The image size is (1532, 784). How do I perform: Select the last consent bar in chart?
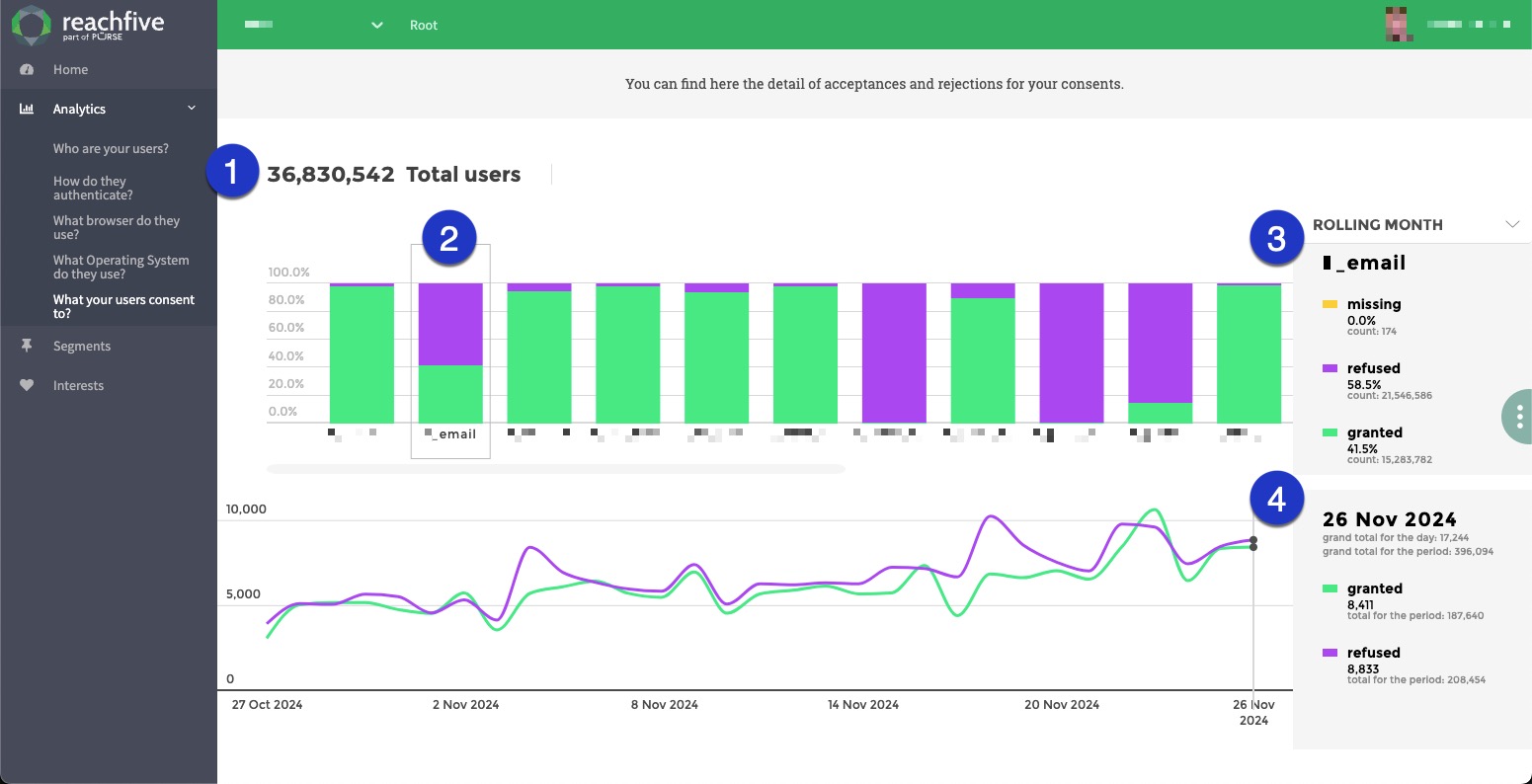(x=1249, y=353)
